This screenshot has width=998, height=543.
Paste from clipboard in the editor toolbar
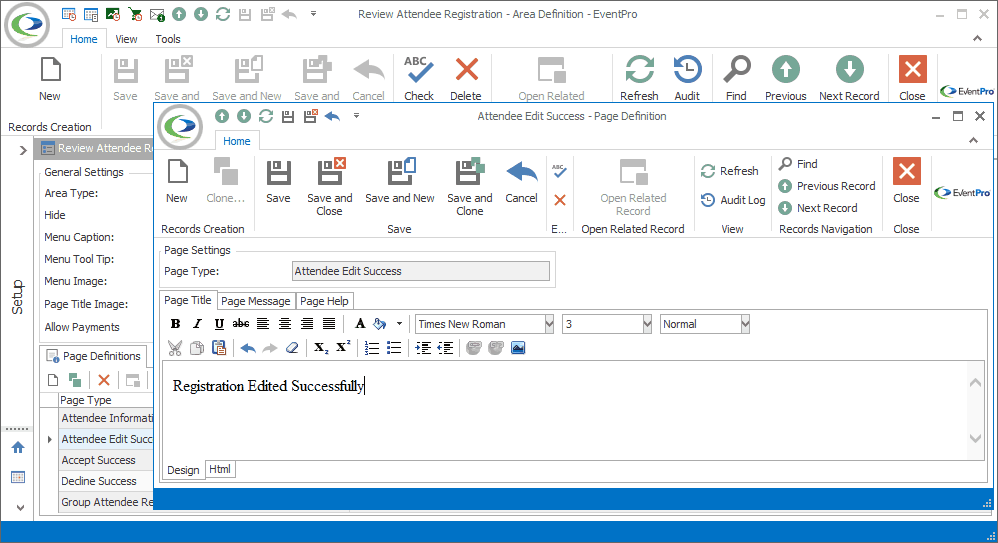point(219,348)
